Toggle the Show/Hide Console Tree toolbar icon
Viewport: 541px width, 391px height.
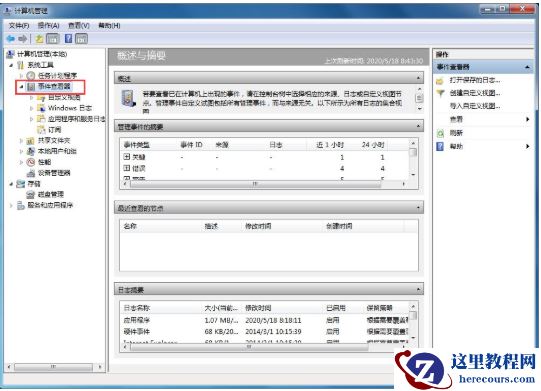coord(53,39)
